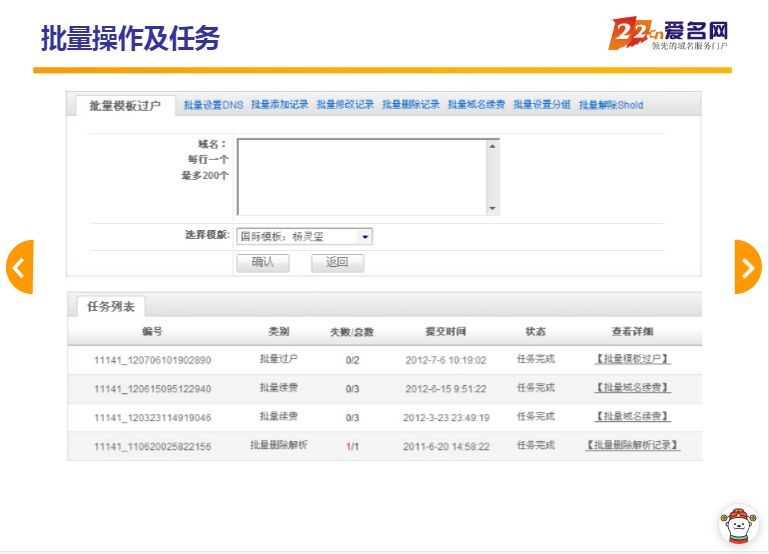769x554 pixels.
Task: Click the 22.cn 爱名网 logo
Action: tap(668, 33)
